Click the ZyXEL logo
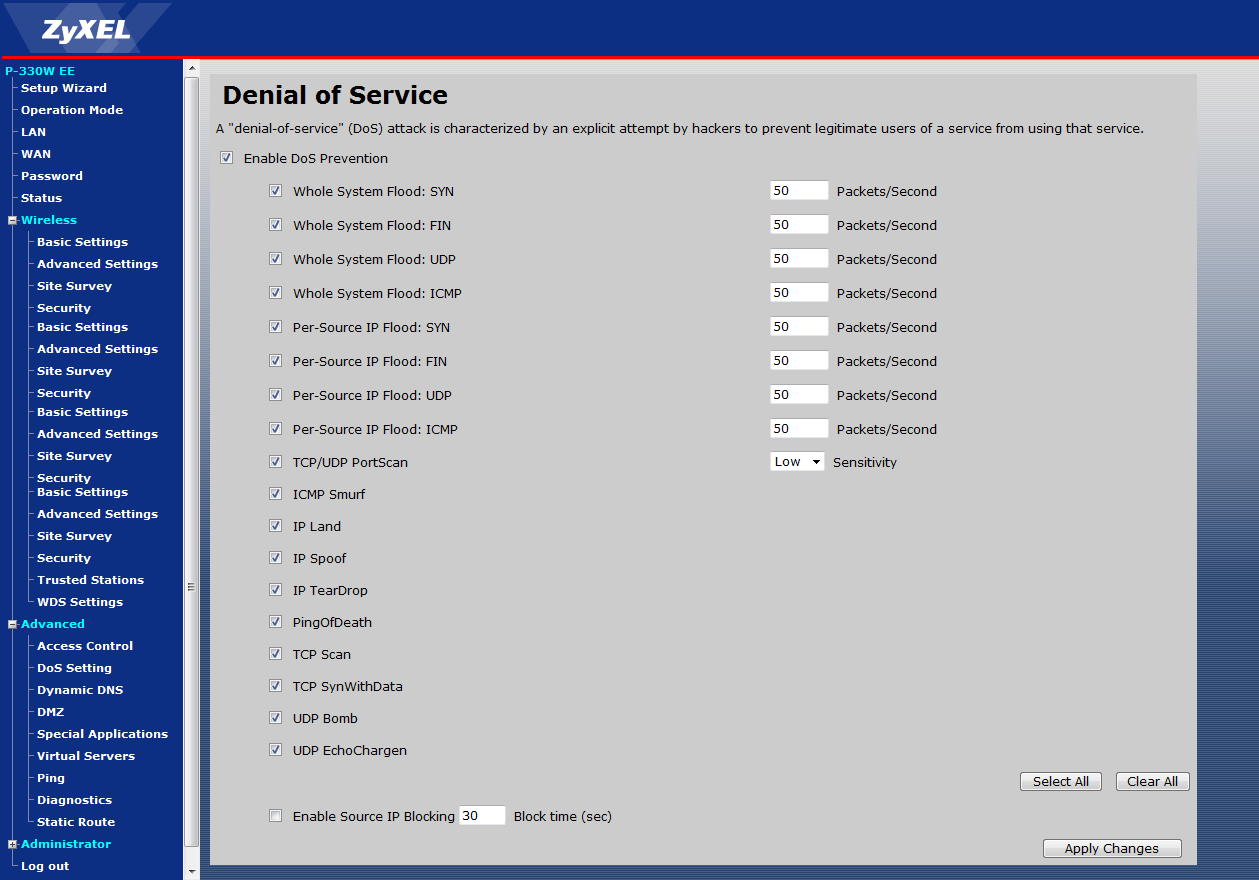1259x880 pixels. pyautogui.click(x=86, y=29)
